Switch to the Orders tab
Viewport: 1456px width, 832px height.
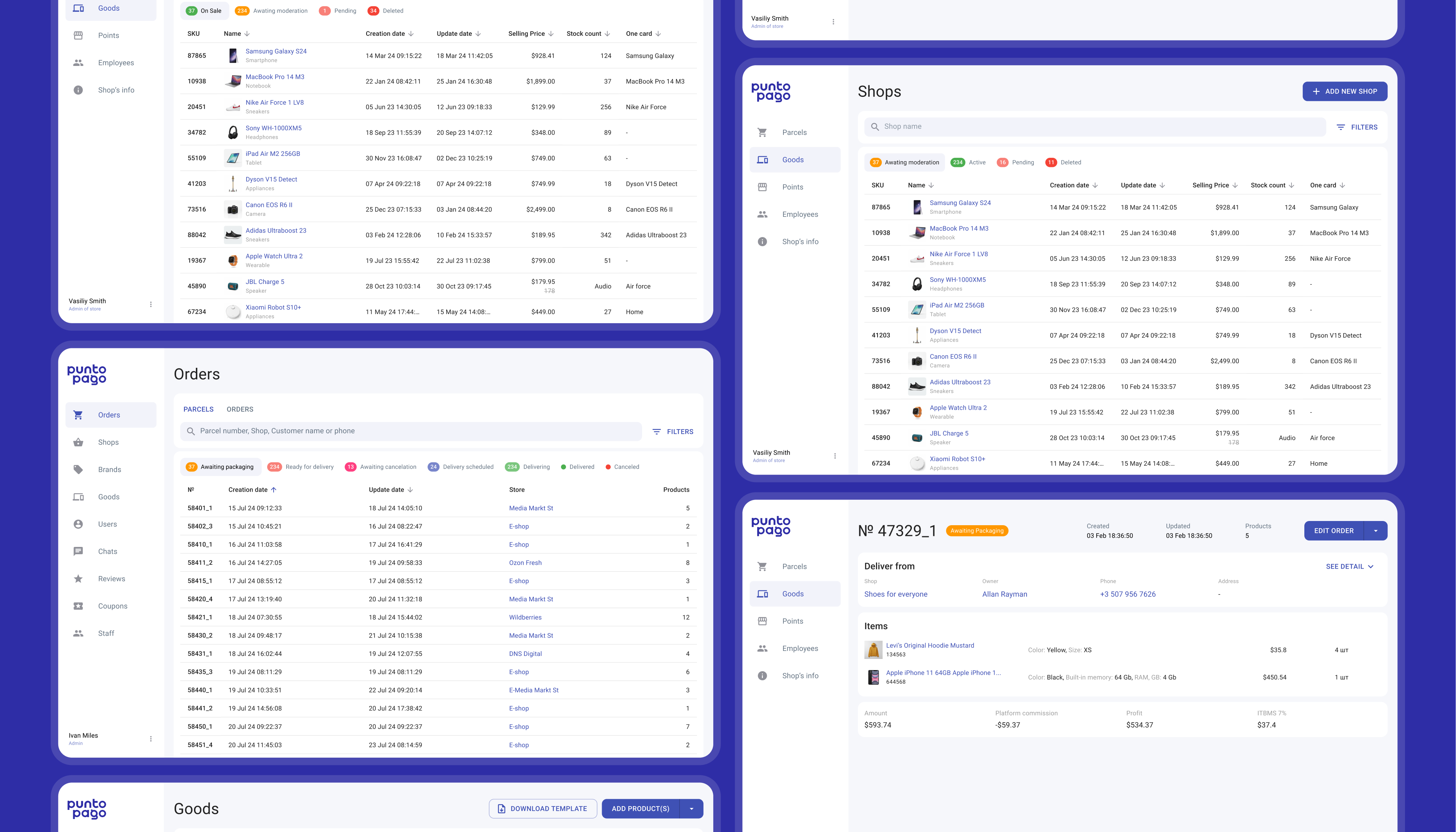point(240,409)
